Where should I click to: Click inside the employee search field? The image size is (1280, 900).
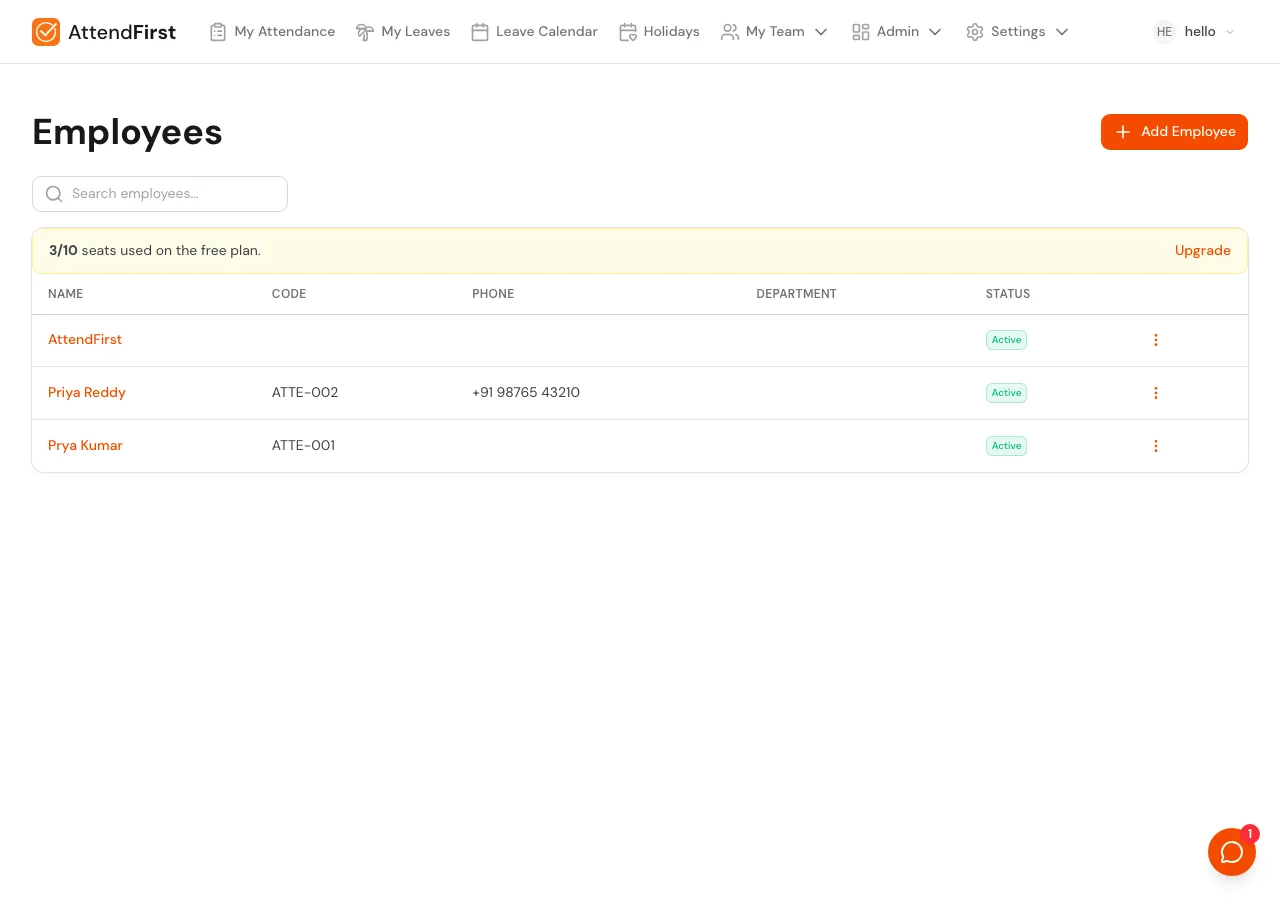coord(160,194)
